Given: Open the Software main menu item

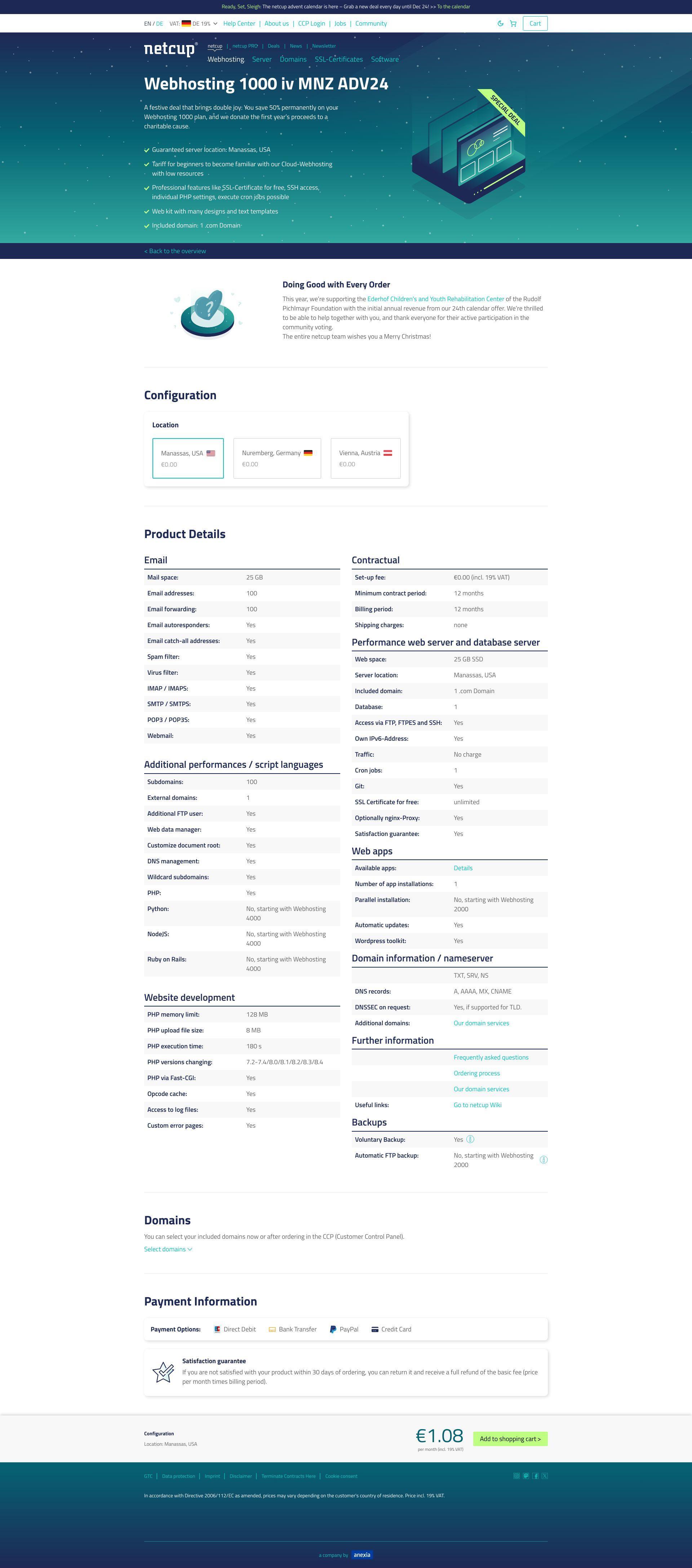Looking at the screenshot, I should click(385, 59).
